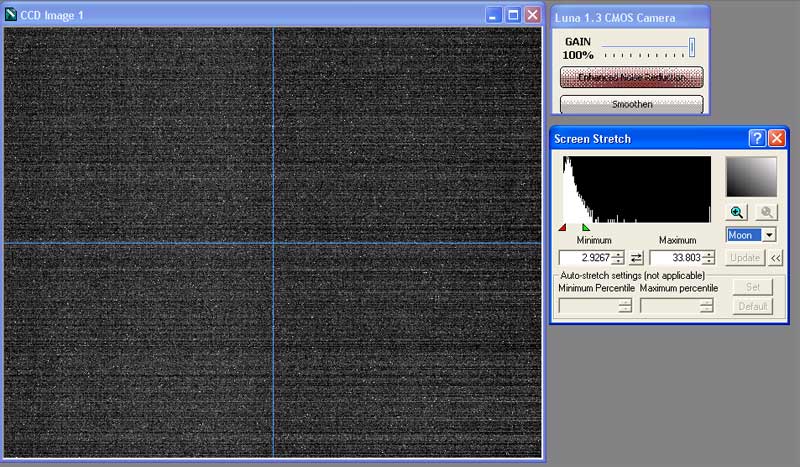Click the grayscale gradient preview swatch

tap(751, 177)
